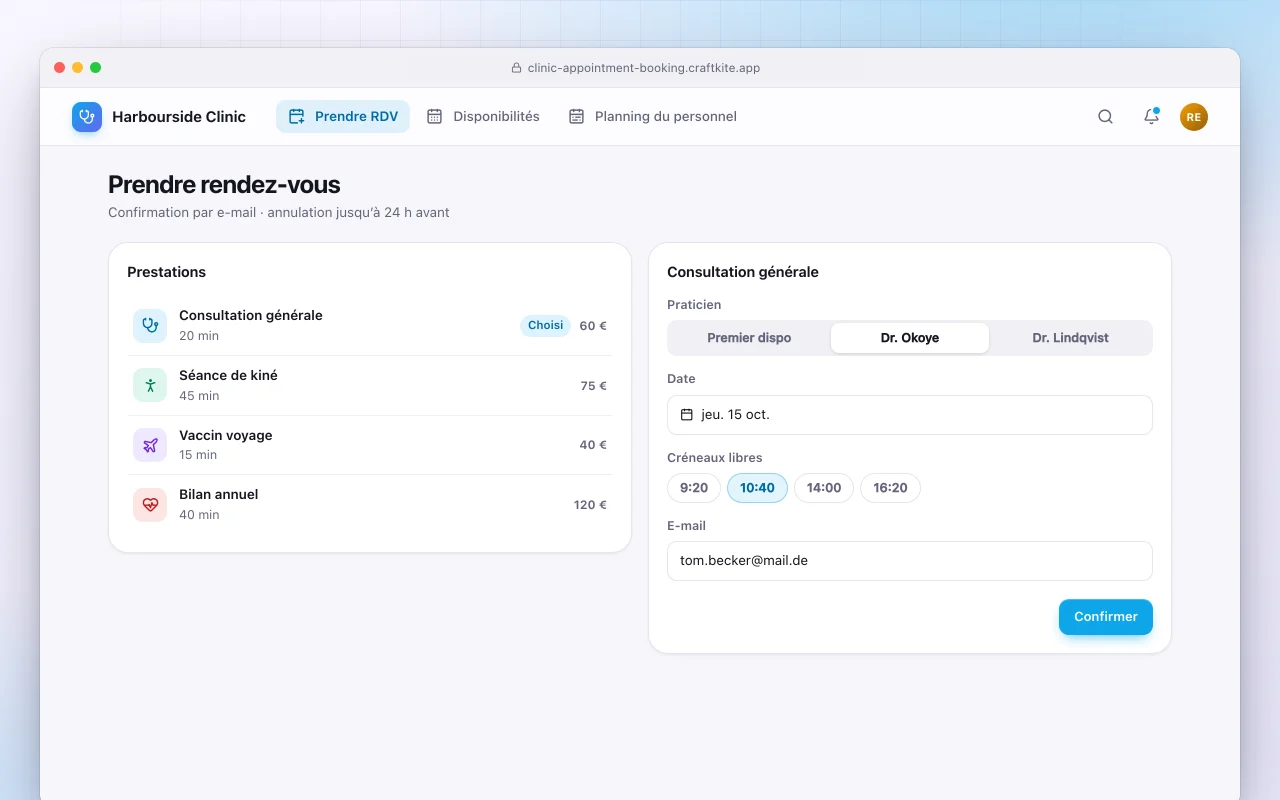Click the lock icon in the address bar

tap(516, 68)
